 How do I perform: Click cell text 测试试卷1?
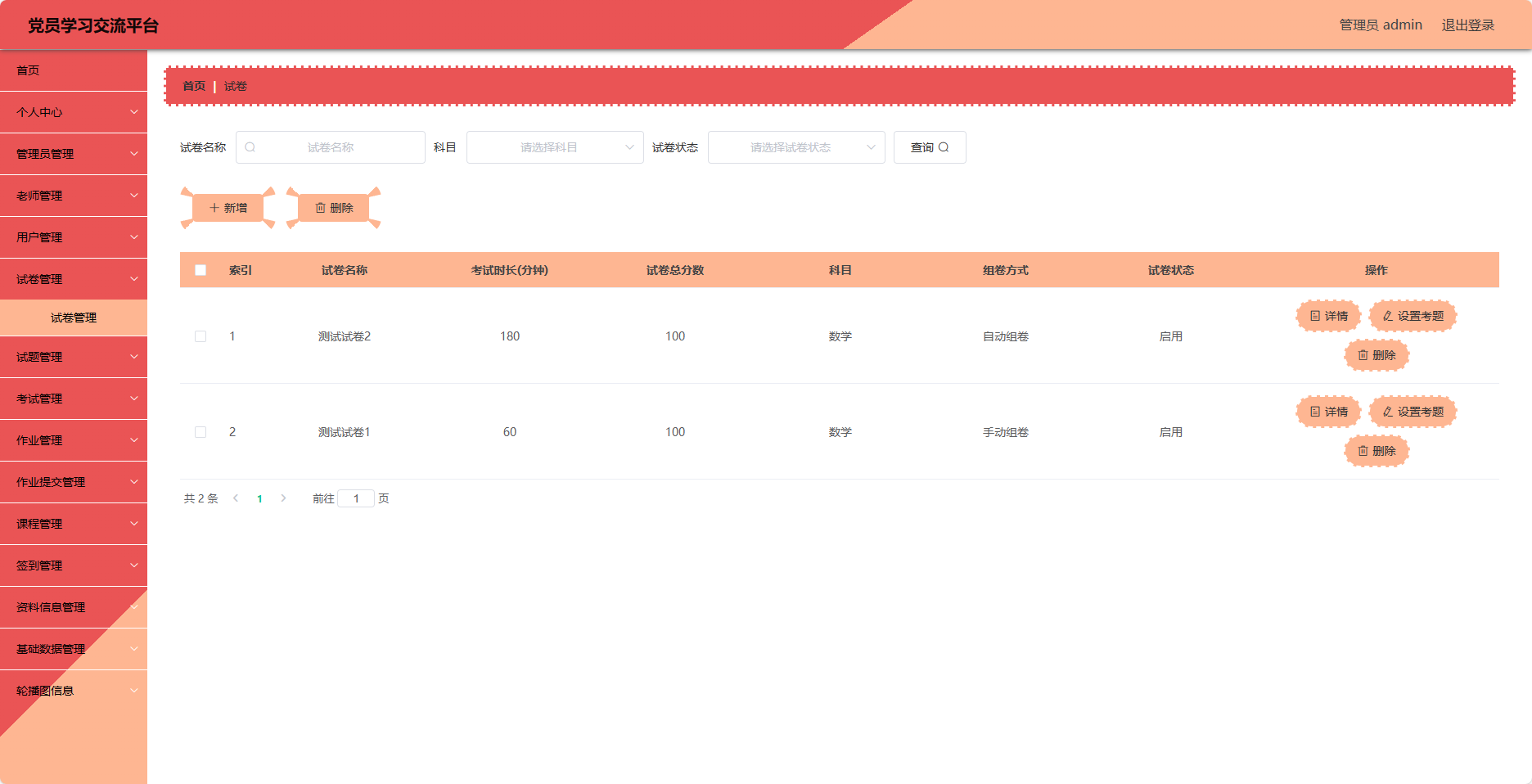click(x=345, y=432)
